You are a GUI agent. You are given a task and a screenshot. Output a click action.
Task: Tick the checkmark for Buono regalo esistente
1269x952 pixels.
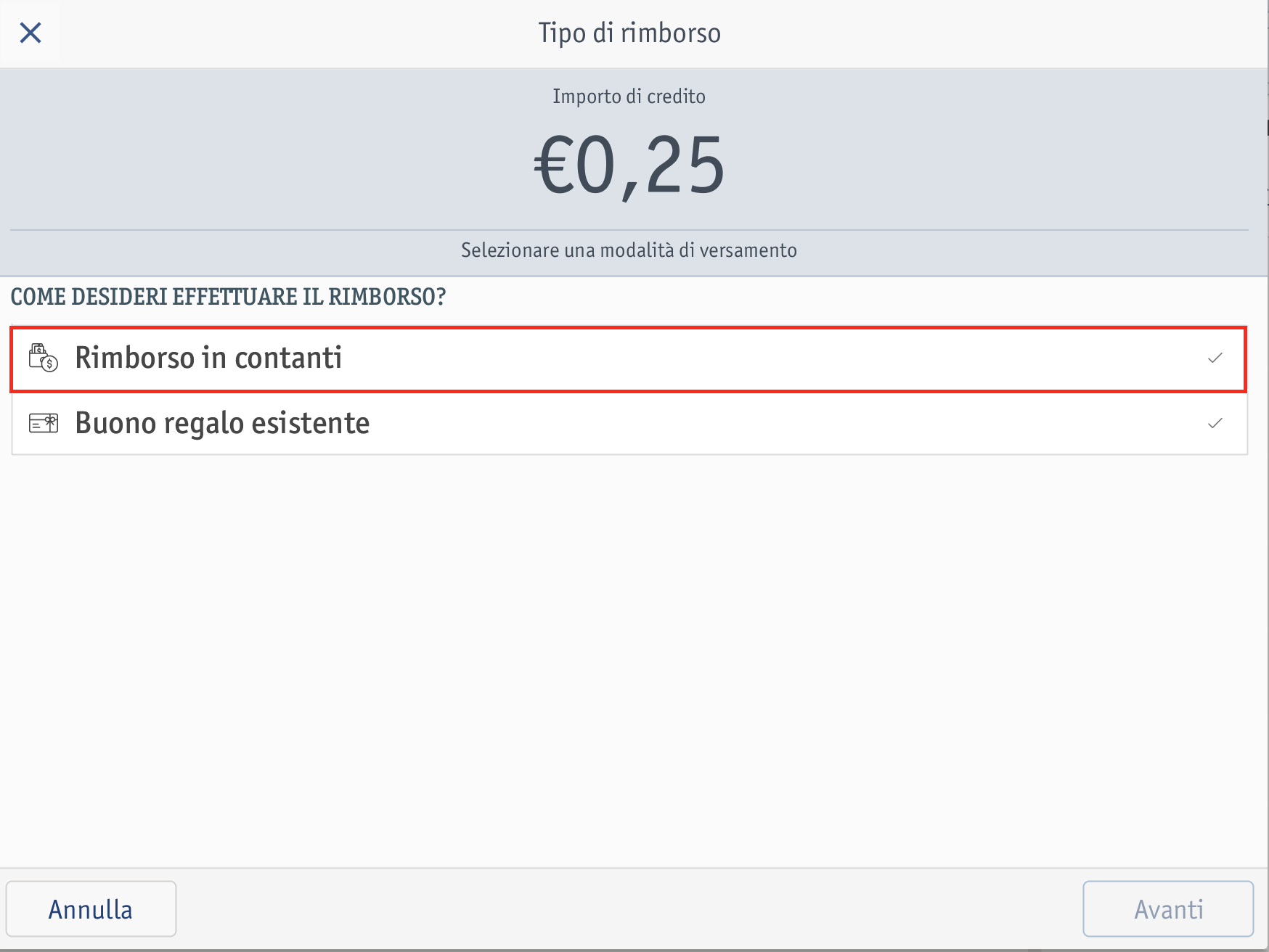coord(1215,423)
